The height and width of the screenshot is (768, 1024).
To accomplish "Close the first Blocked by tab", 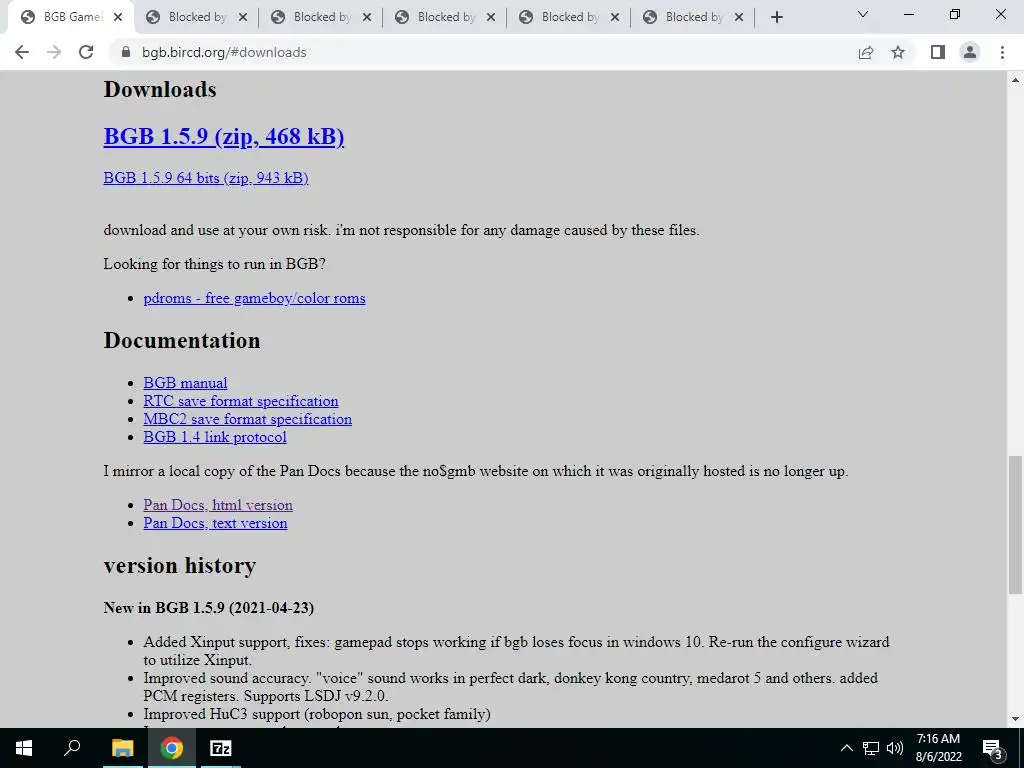I will (243, 18).
